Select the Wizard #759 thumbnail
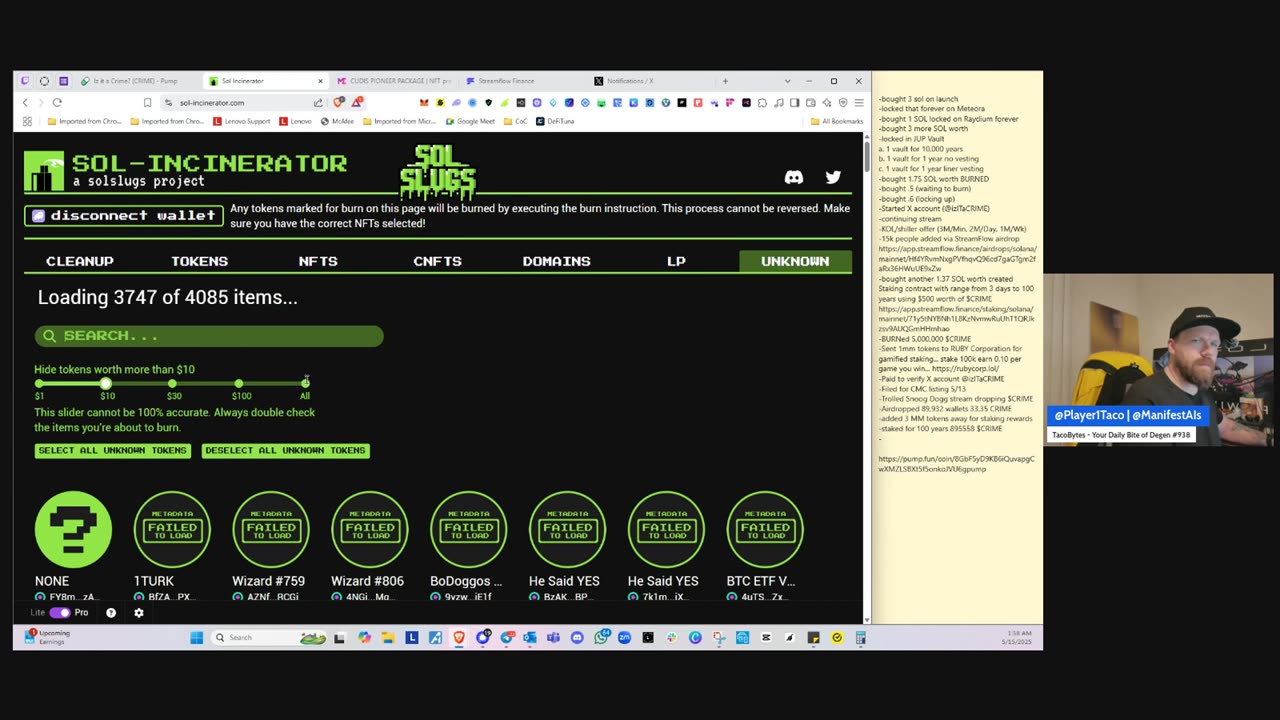Viewport: 1280px width, 720px height. tap(271, 529)
